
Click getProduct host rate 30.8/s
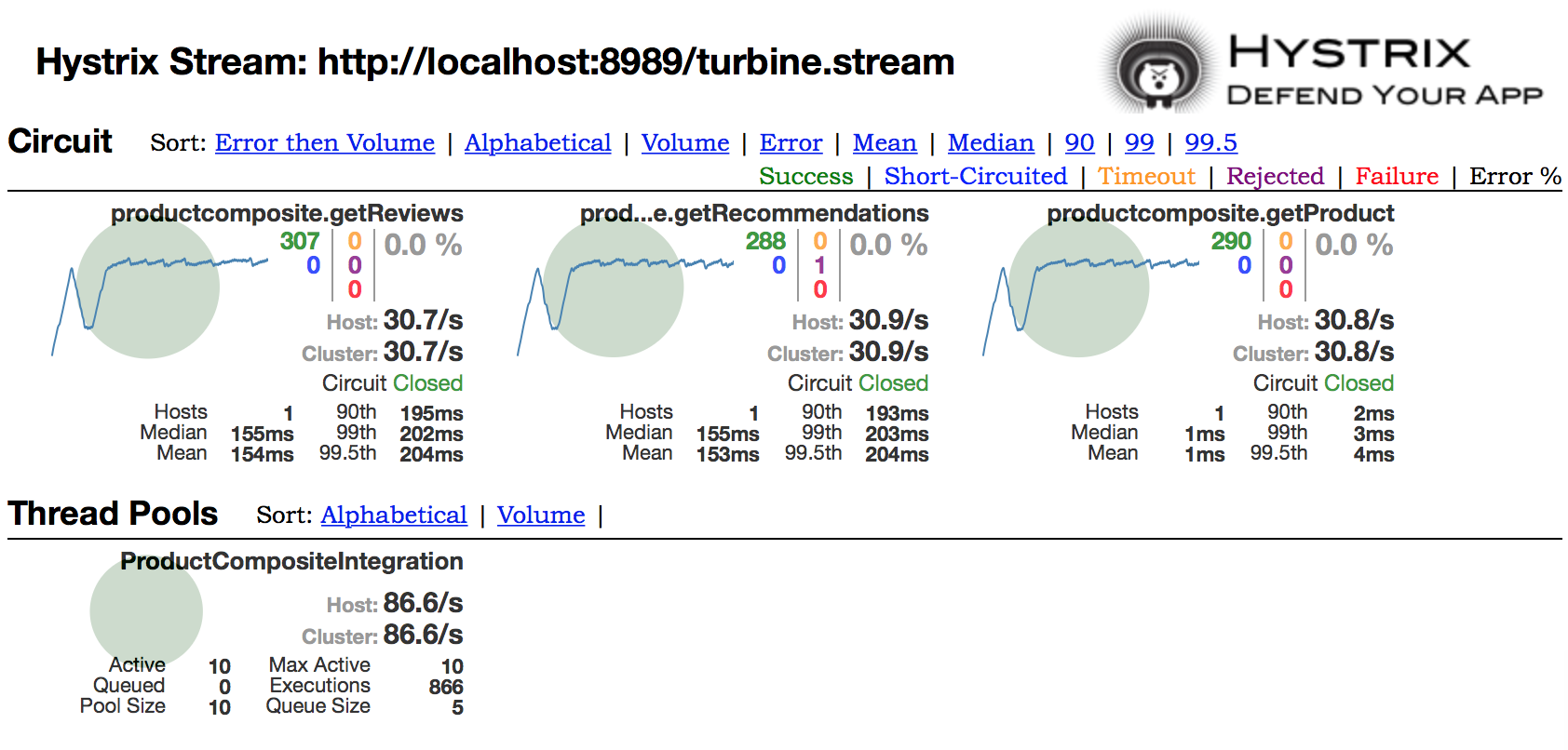click(x=1355, y=320)
